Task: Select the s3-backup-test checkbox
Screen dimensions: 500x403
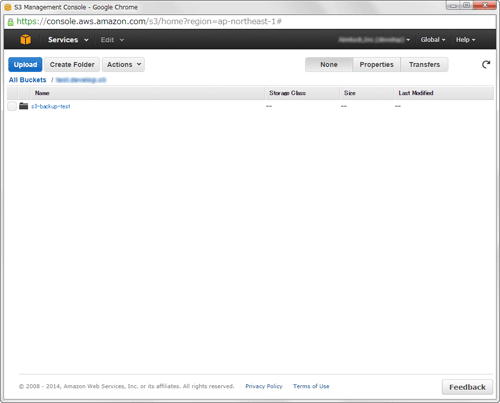Action: point(12,106)
